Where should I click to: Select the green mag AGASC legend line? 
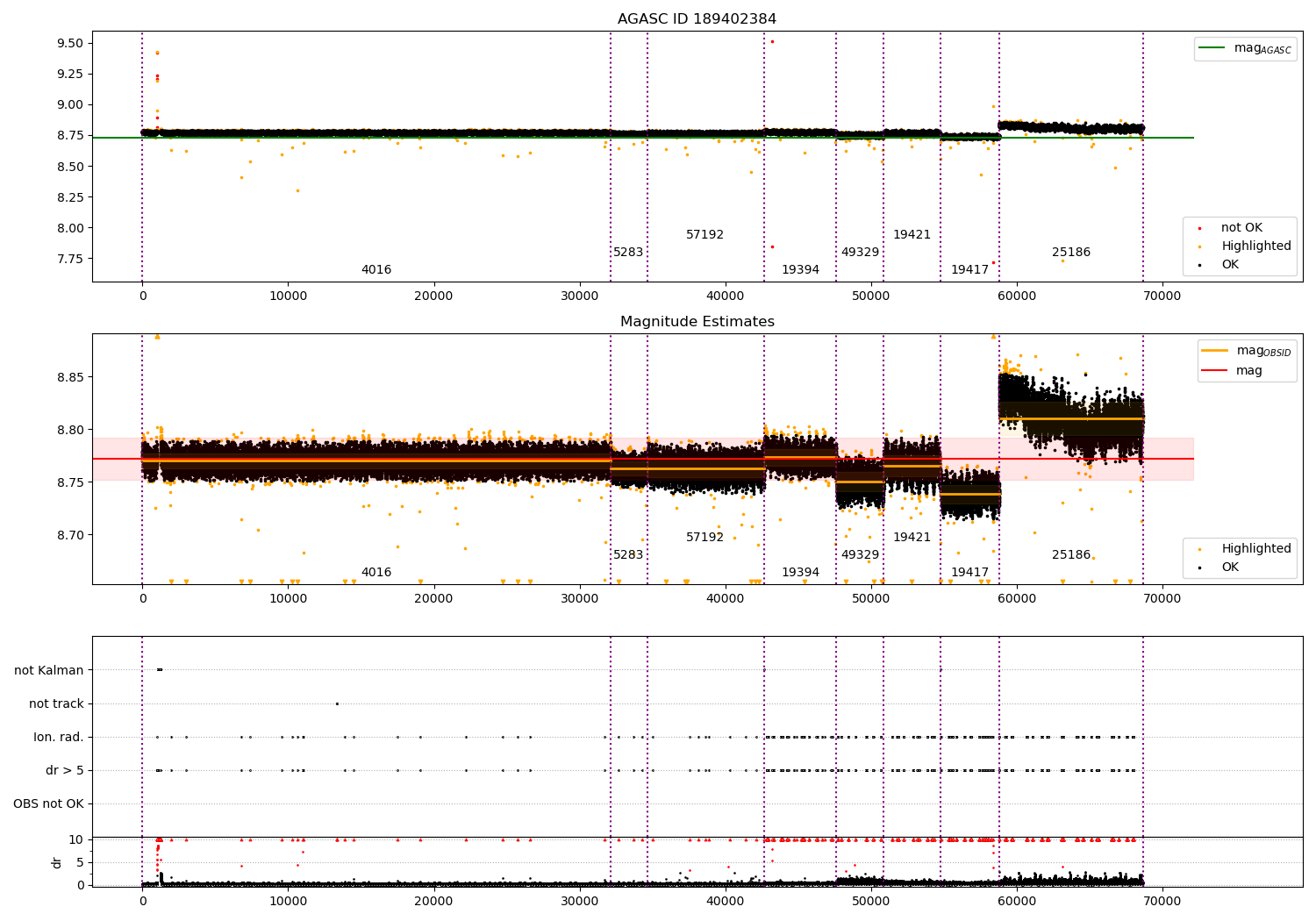1213,48
